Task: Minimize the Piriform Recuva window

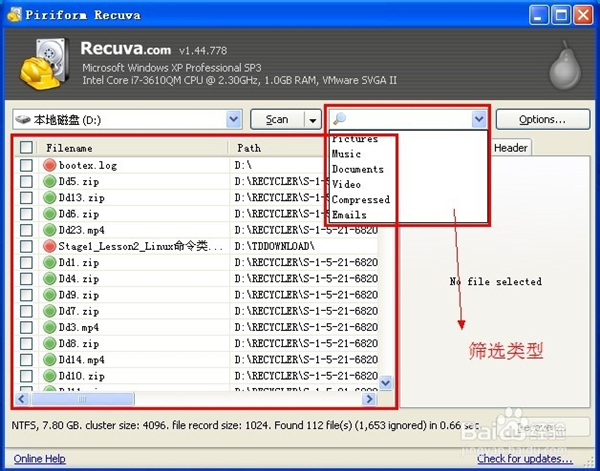Action: 538,15
